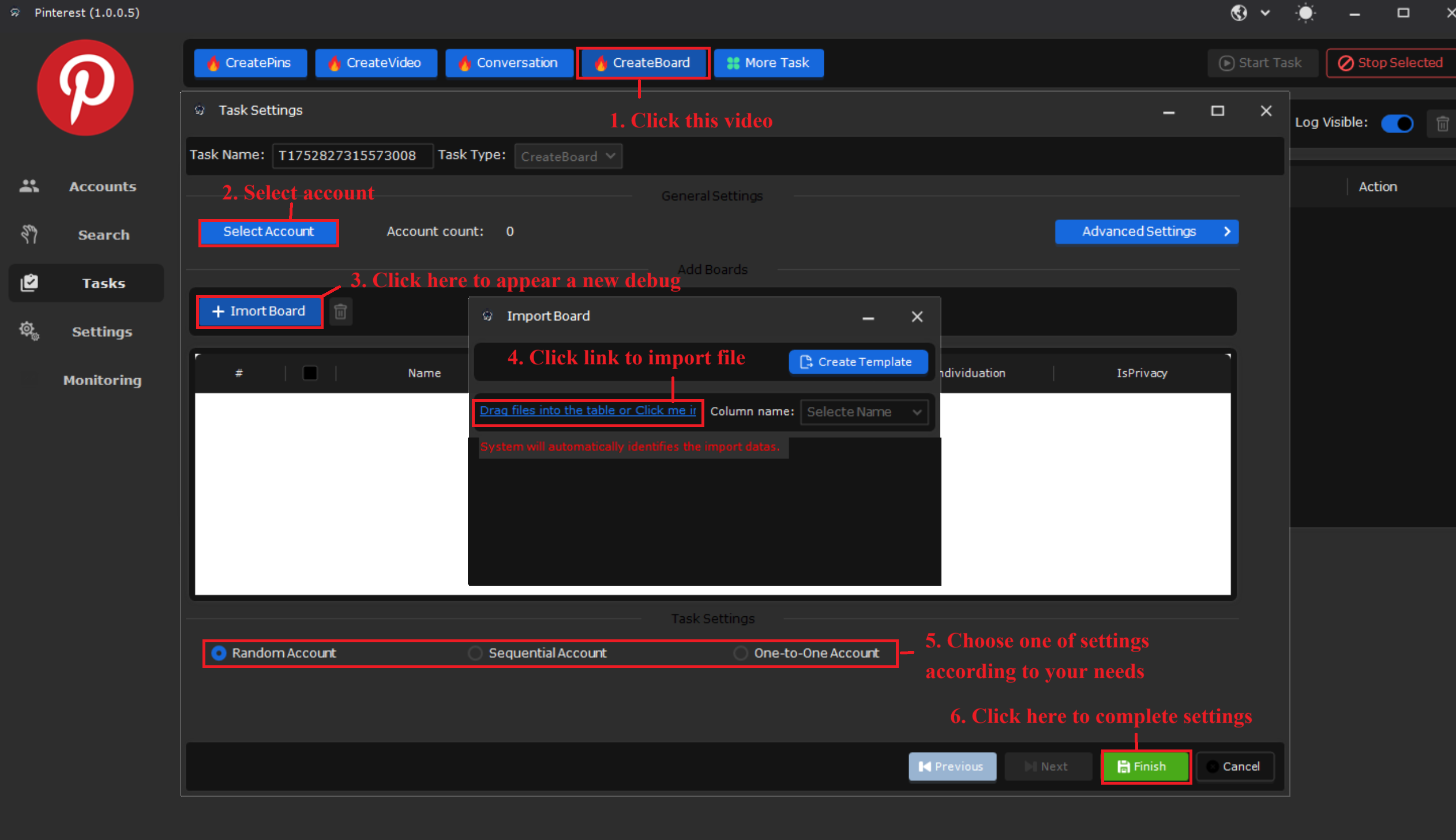Click the Tasks clipboard icon
The image size is (1456, 840).
(x=29, y=282)
